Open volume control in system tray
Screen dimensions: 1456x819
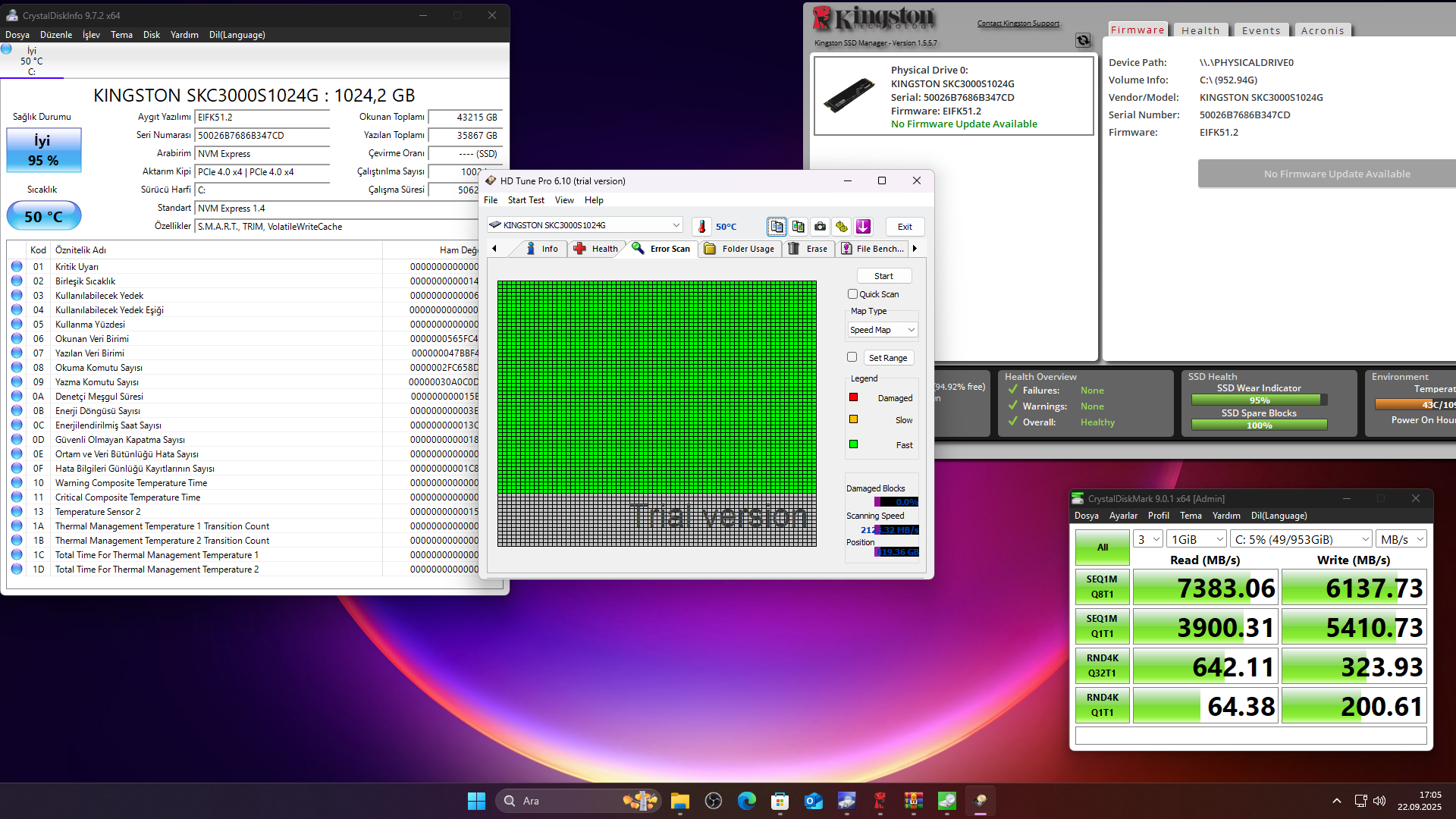pos(1379,801)
